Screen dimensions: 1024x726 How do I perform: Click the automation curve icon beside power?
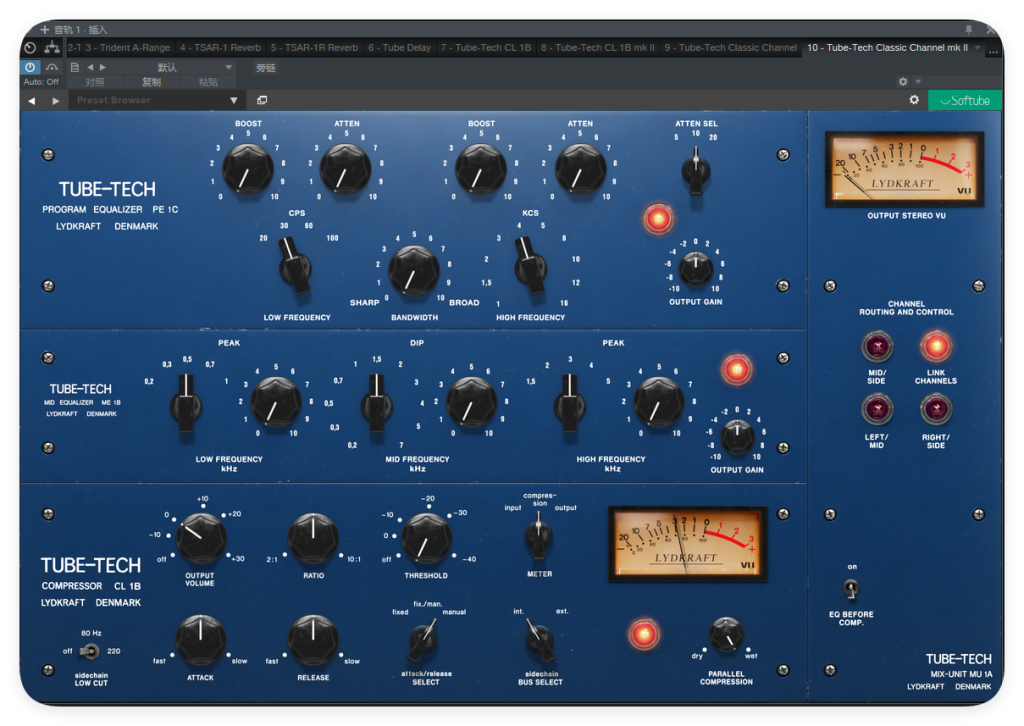(52, 67)
